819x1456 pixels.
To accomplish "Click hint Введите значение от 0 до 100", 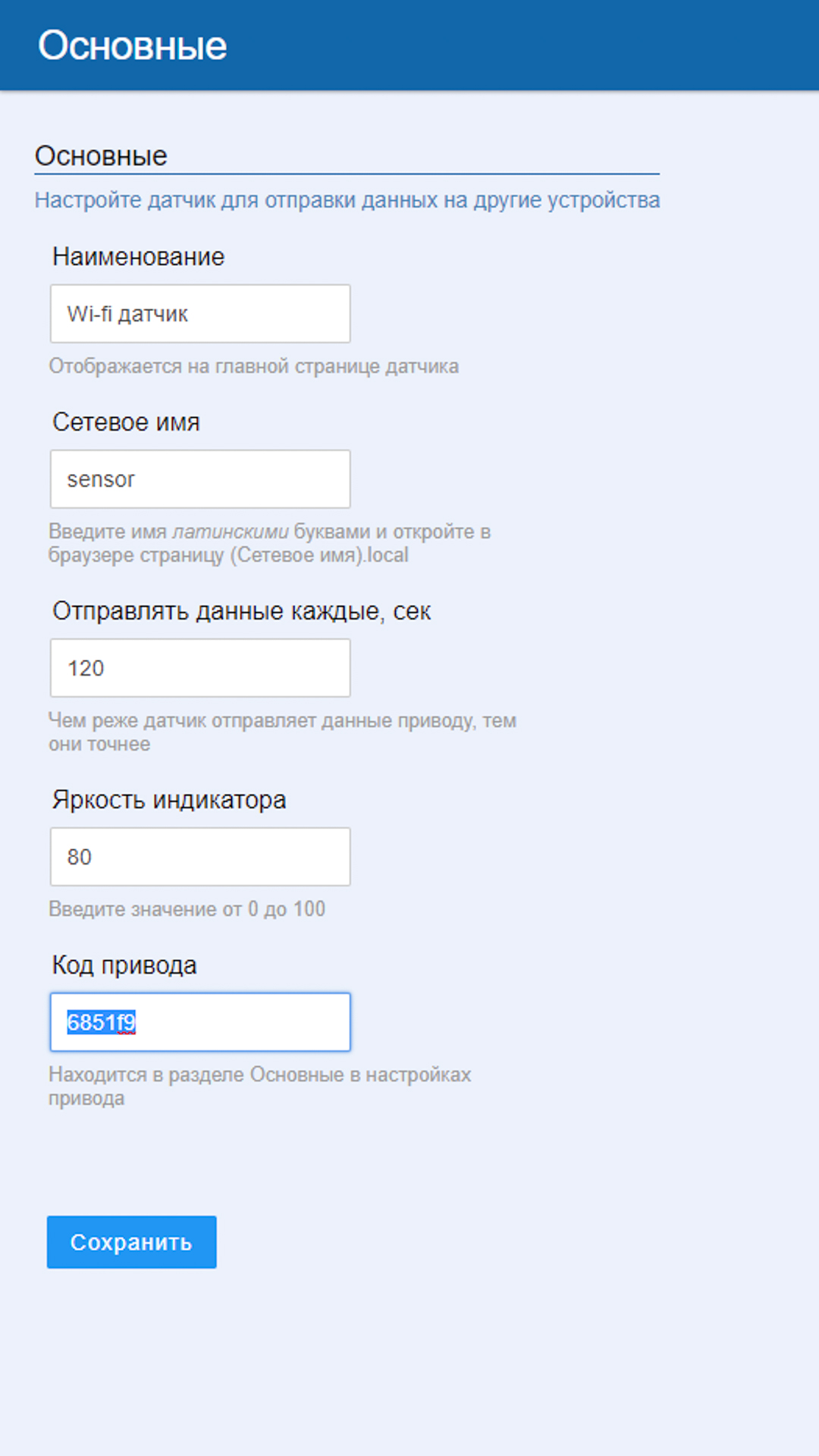I will (x=187, y=909).
